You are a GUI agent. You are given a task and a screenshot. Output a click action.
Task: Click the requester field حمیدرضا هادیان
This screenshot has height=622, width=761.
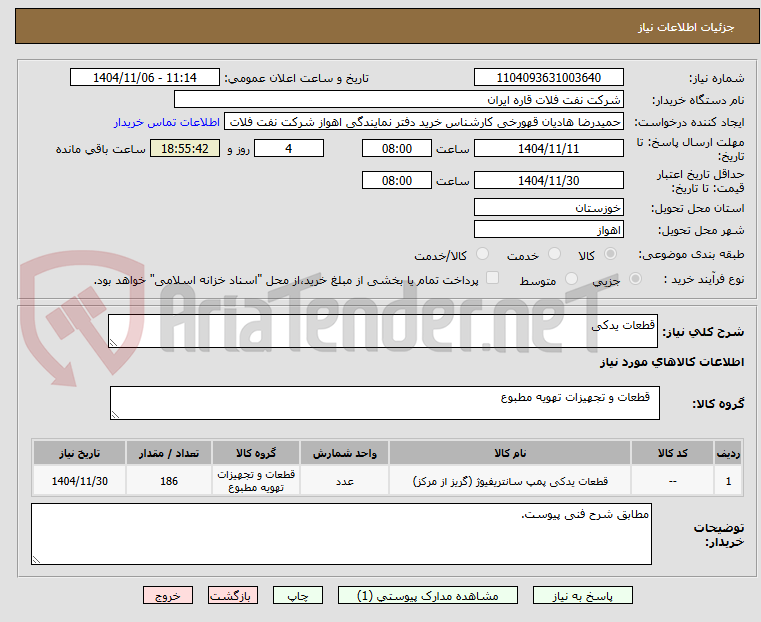click(424, 122)
